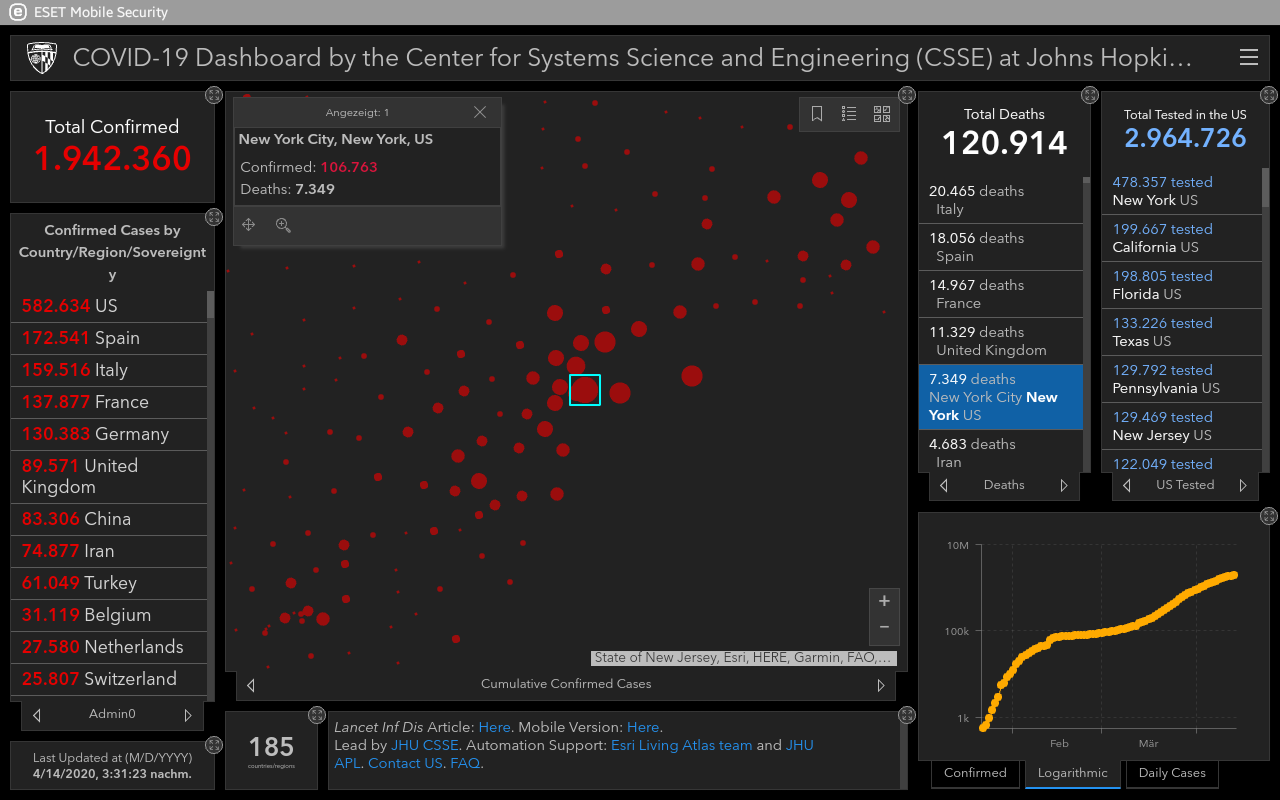Select Germany in confirmed cases list
The image size is (1280, 800).
point(109,434)
